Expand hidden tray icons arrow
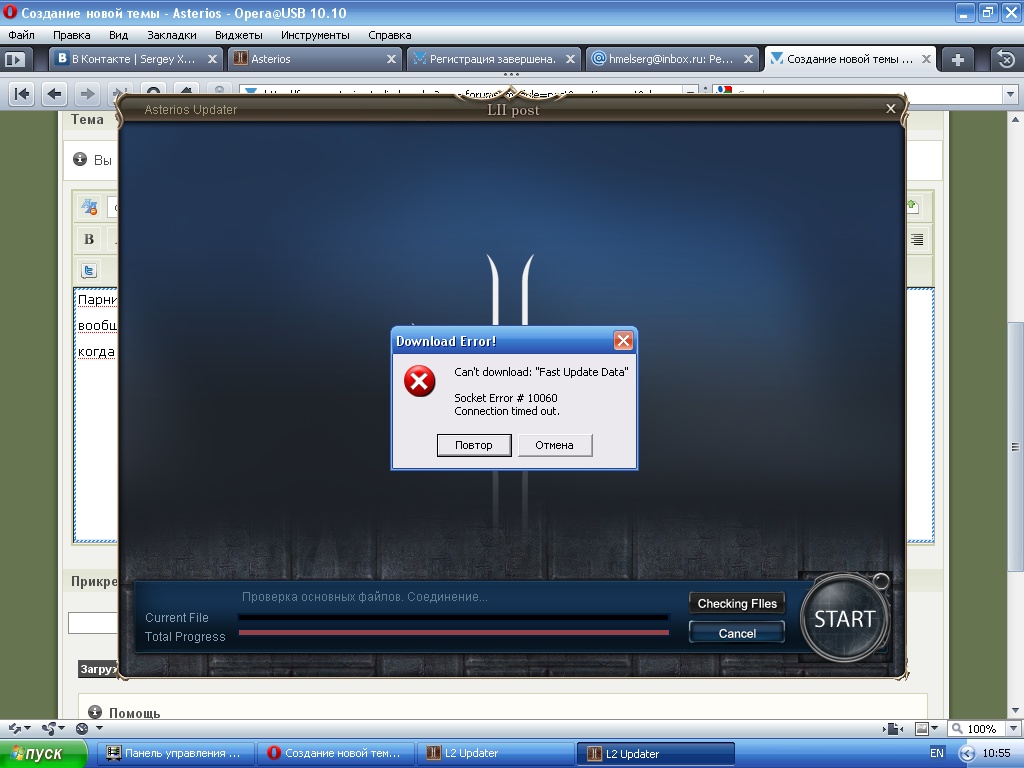 click(967, 754)
